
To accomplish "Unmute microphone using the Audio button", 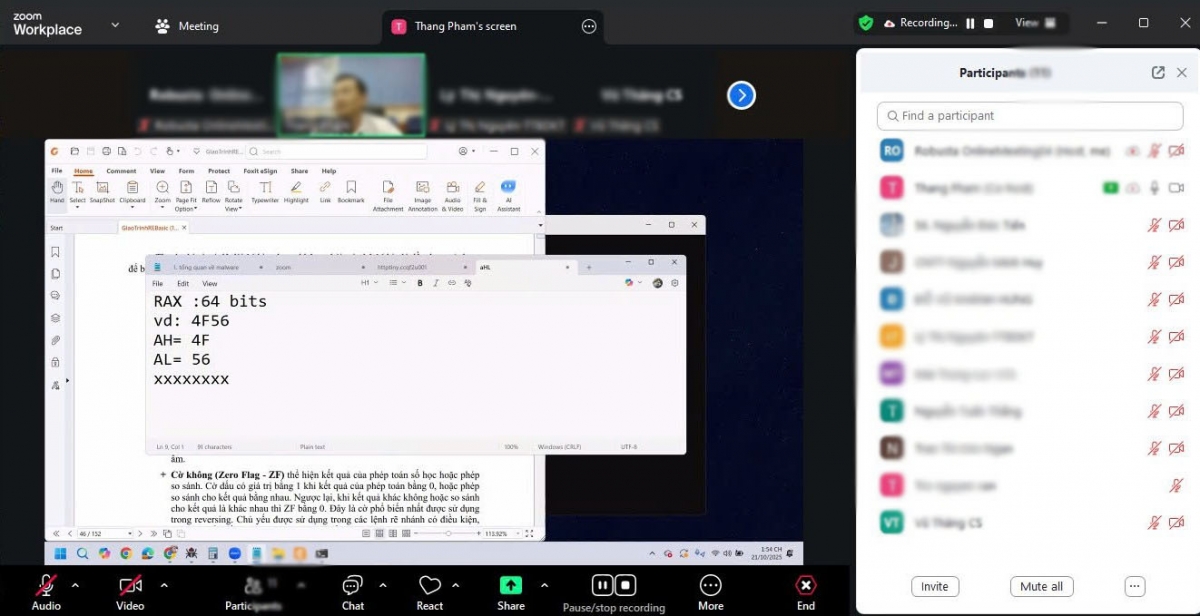I will (46, 591).
